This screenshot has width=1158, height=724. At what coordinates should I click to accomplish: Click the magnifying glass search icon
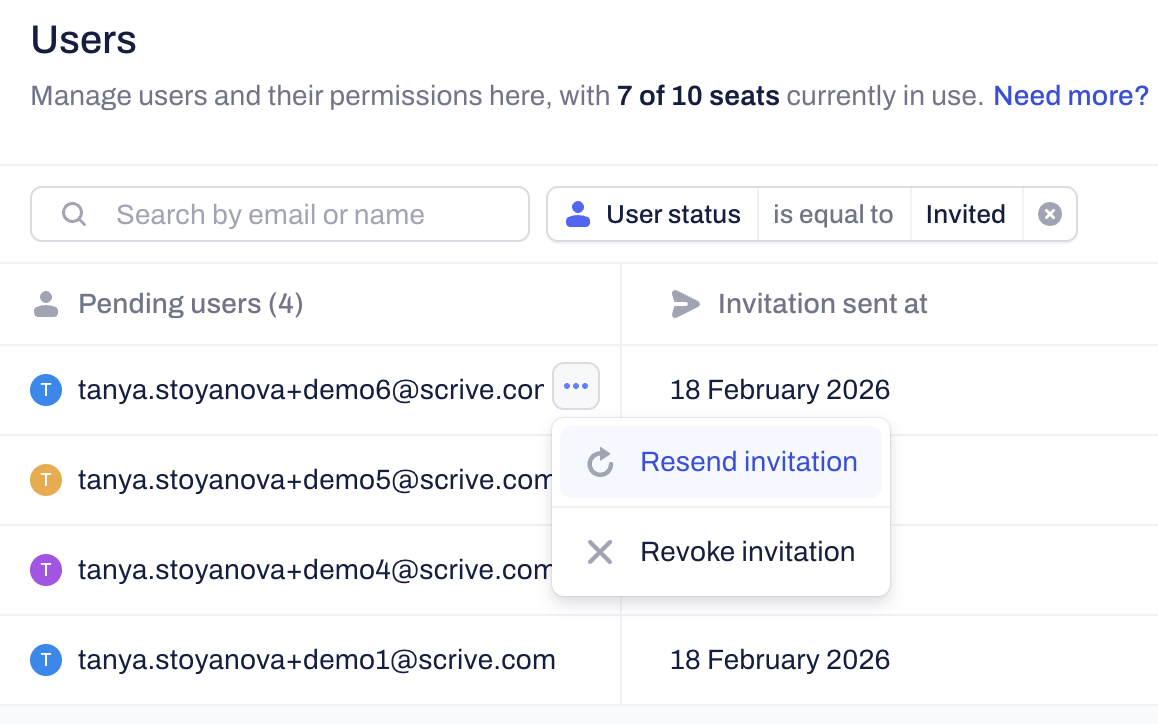click(74, 214)
